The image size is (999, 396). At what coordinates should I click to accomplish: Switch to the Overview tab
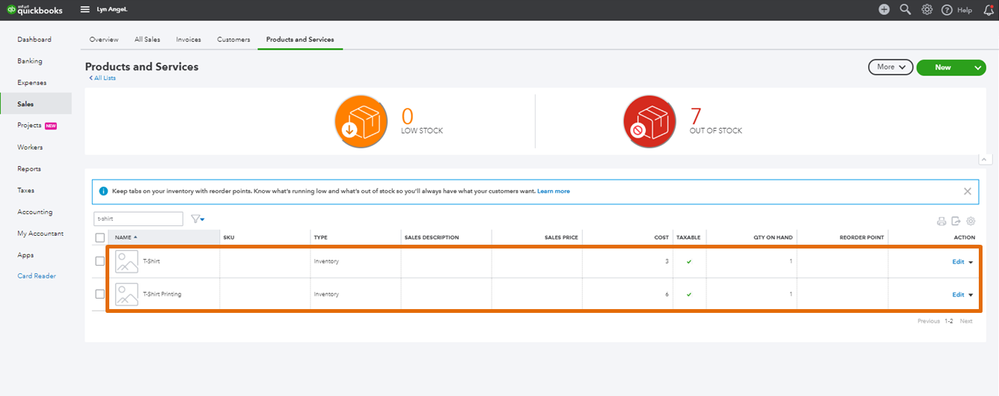pyautogui.click(x=104, y=39)
